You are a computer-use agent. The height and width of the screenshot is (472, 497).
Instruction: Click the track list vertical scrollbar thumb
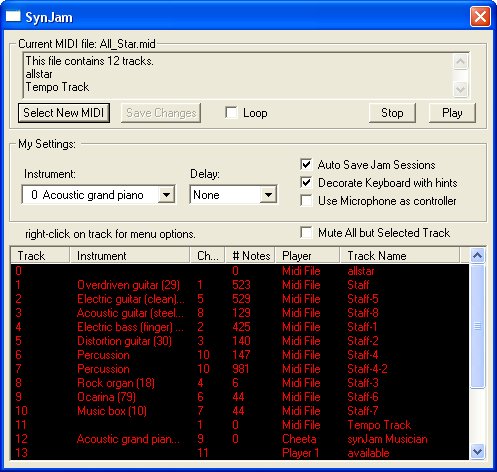click(477, 326)
